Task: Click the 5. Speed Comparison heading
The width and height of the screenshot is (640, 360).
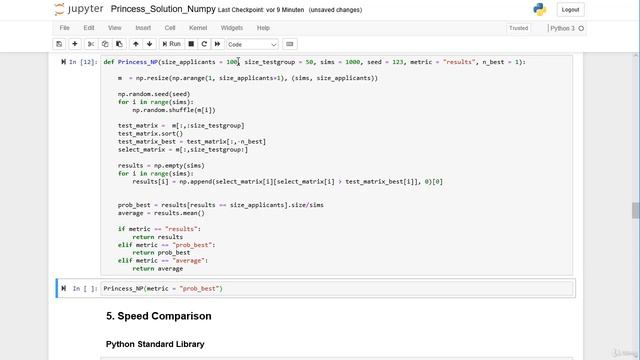Action: click(x=158, y=316)
